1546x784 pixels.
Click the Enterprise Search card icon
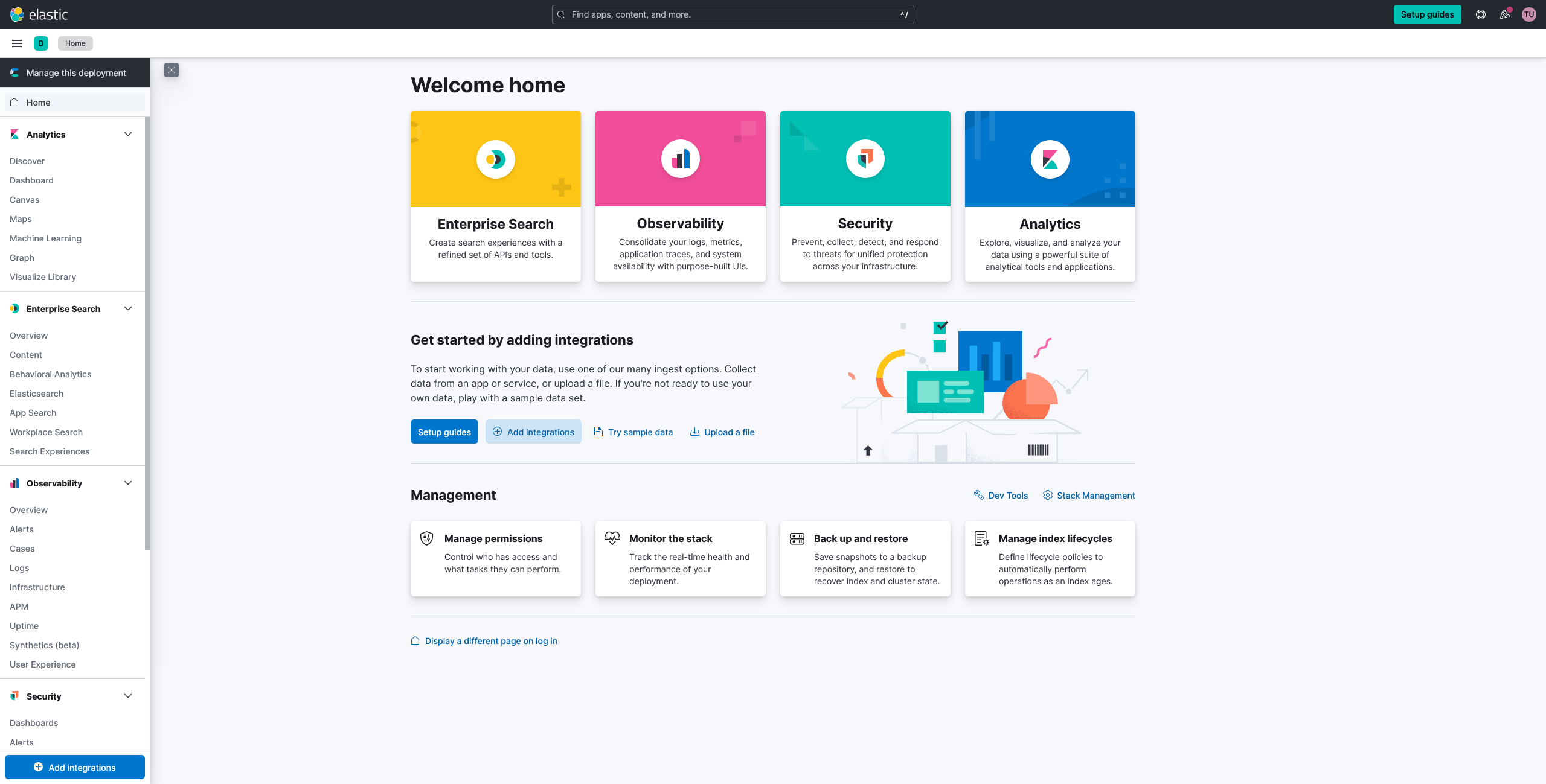[x=496, y=159]
